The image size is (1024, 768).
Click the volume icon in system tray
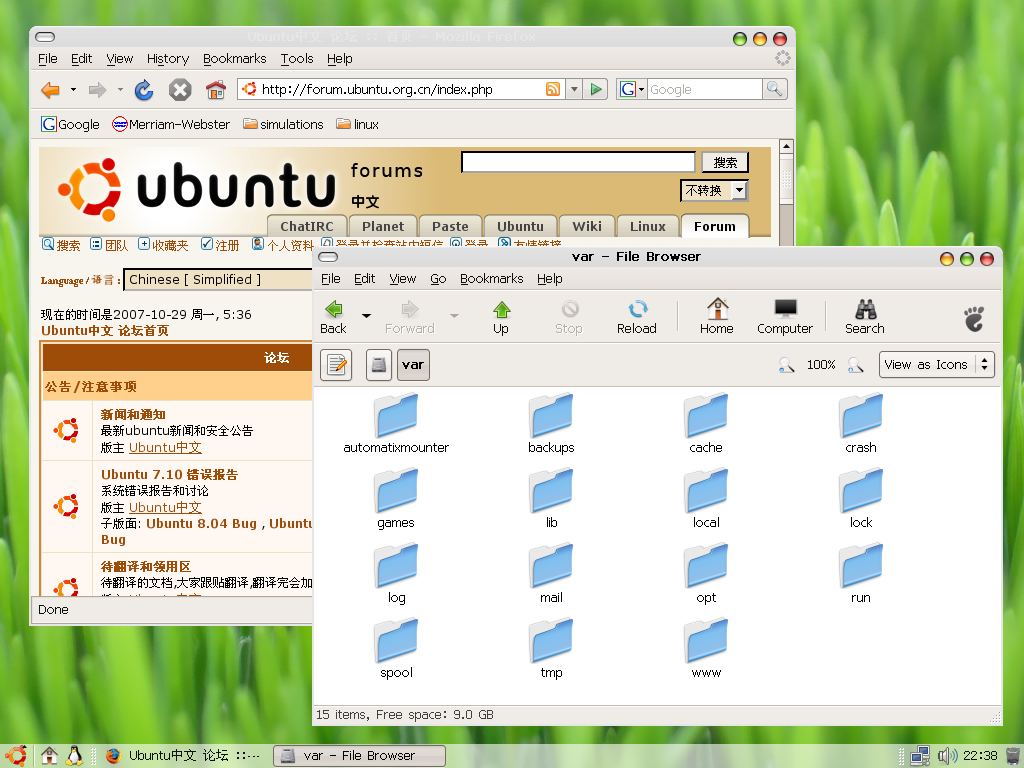[x=946, y=756]
